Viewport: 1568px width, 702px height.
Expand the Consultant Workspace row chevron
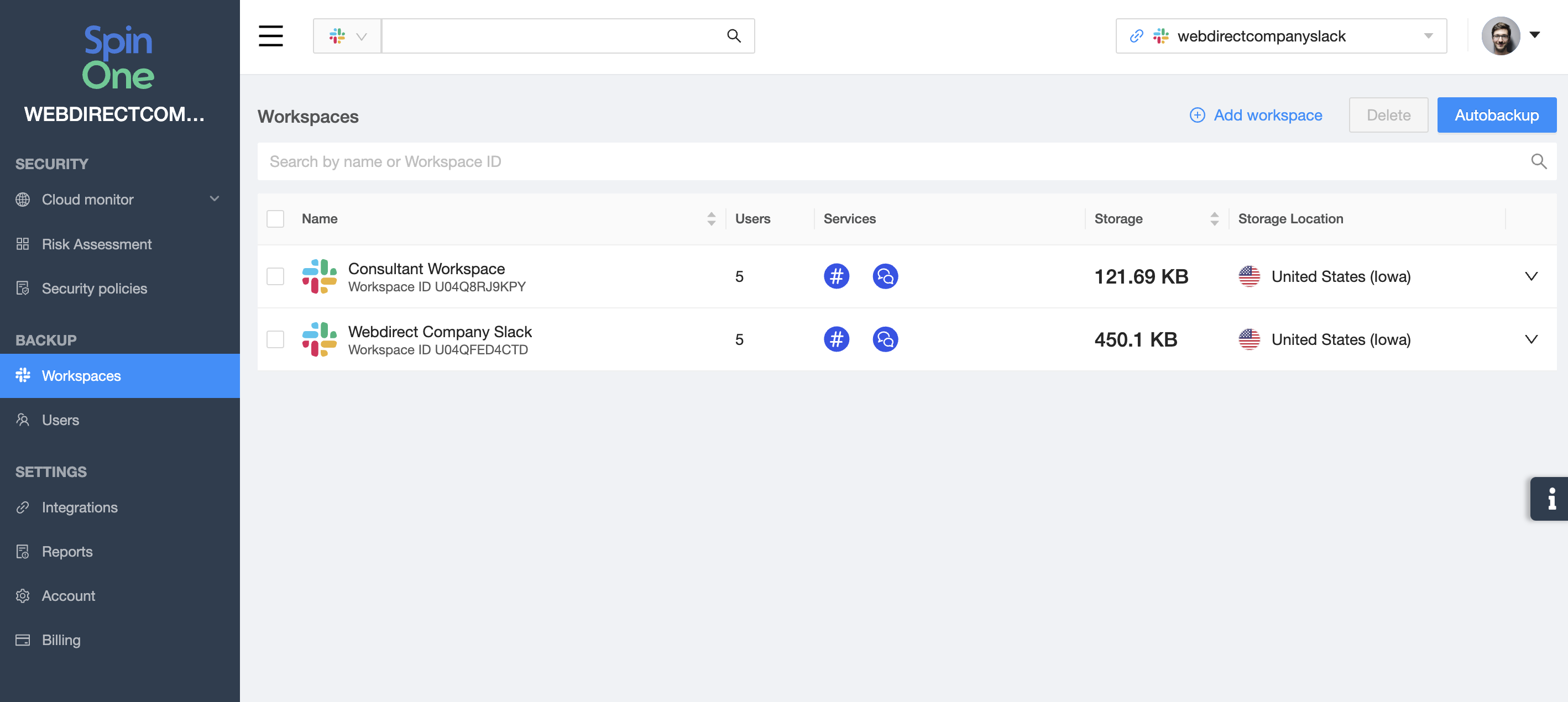click(x=1531, y=276)
